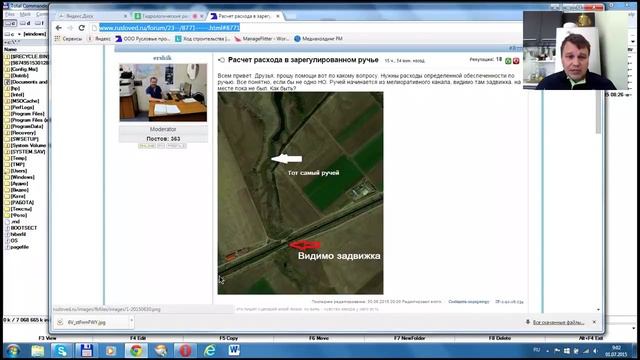This screenshot has width=640, height=360.
Task: Open the Ход строительства bookmark
Action: [x=202, y=39]
